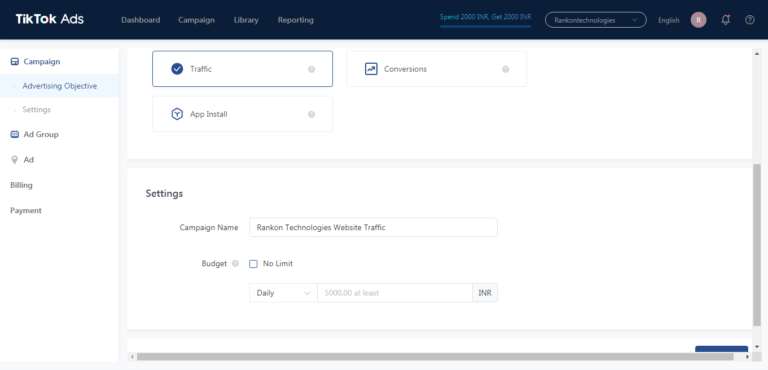768x370 pixels.
Task: Open the Daily budget type dropdown
Action: pyautogui.click(x=283, y=293)
